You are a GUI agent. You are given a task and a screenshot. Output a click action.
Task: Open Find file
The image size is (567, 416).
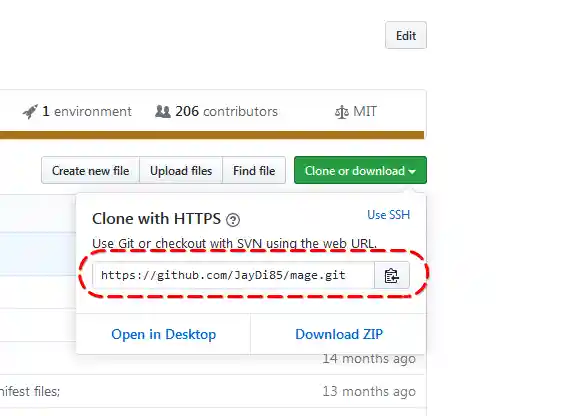254,170
